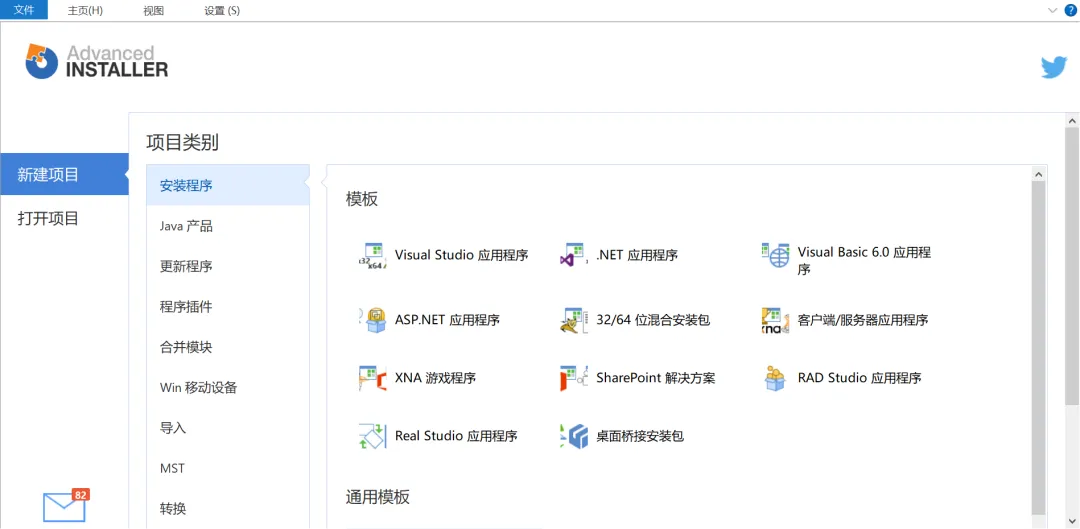Select the 安装程序 category
The height and width of the screenshot is (529, 1080).
228,185
